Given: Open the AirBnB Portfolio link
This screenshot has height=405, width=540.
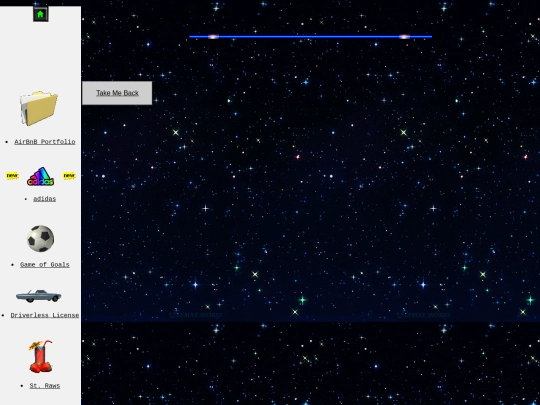Looking at the screenshot, I should (x=45, y=142).
